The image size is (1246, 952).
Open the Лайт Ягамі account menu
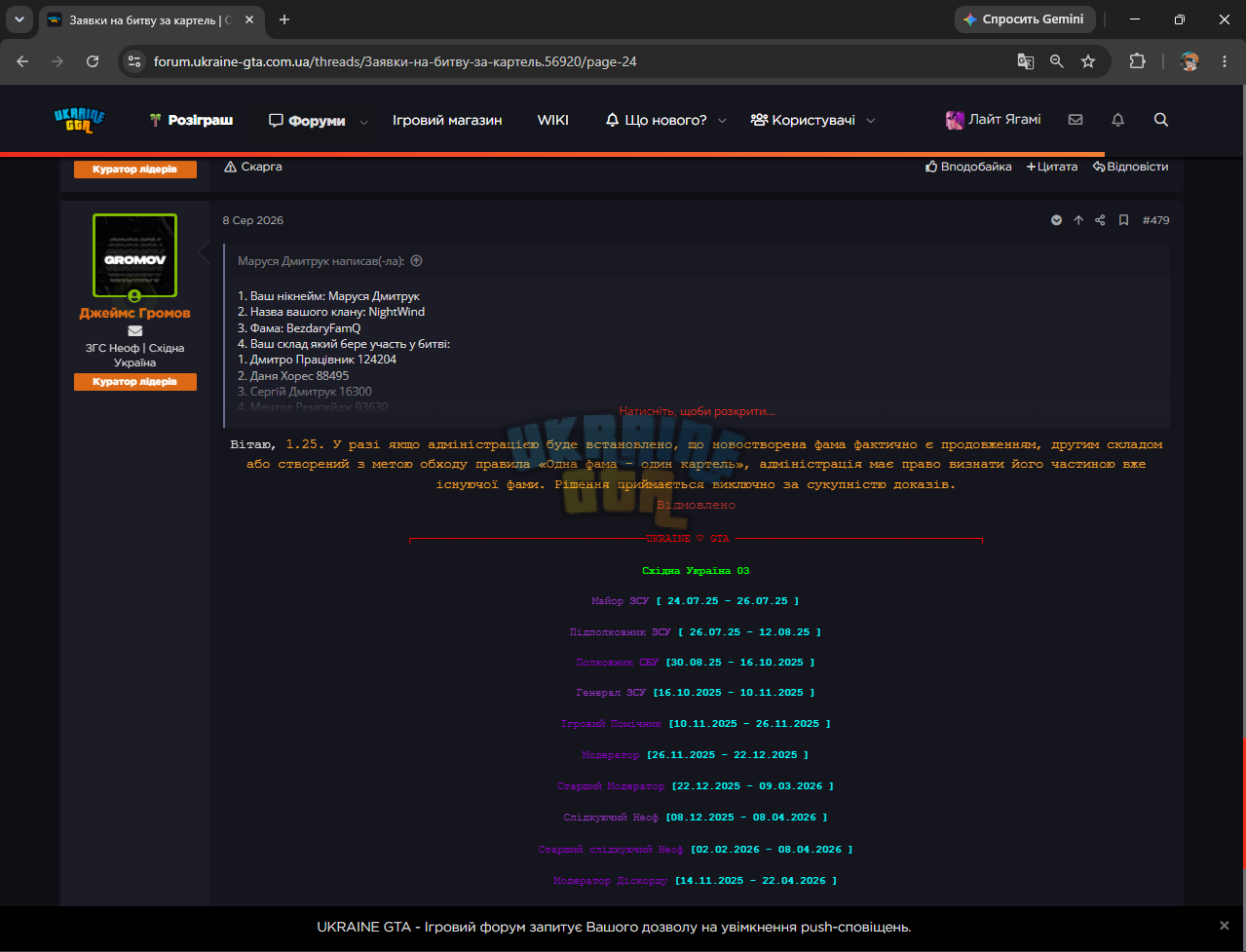(993, 120)
